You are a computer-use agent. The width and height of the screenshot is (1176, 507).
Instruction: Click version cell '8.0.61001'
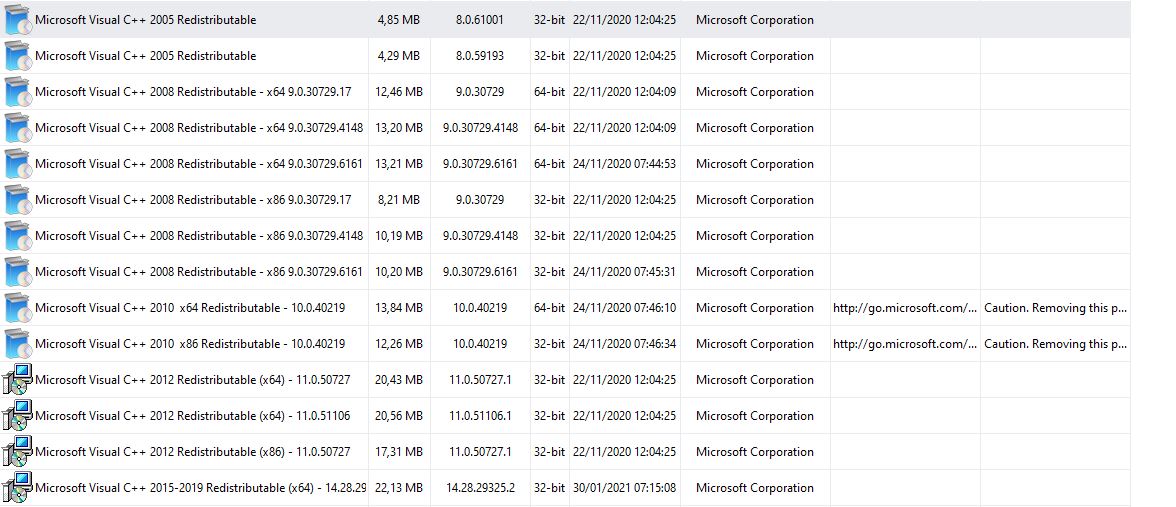480,20
